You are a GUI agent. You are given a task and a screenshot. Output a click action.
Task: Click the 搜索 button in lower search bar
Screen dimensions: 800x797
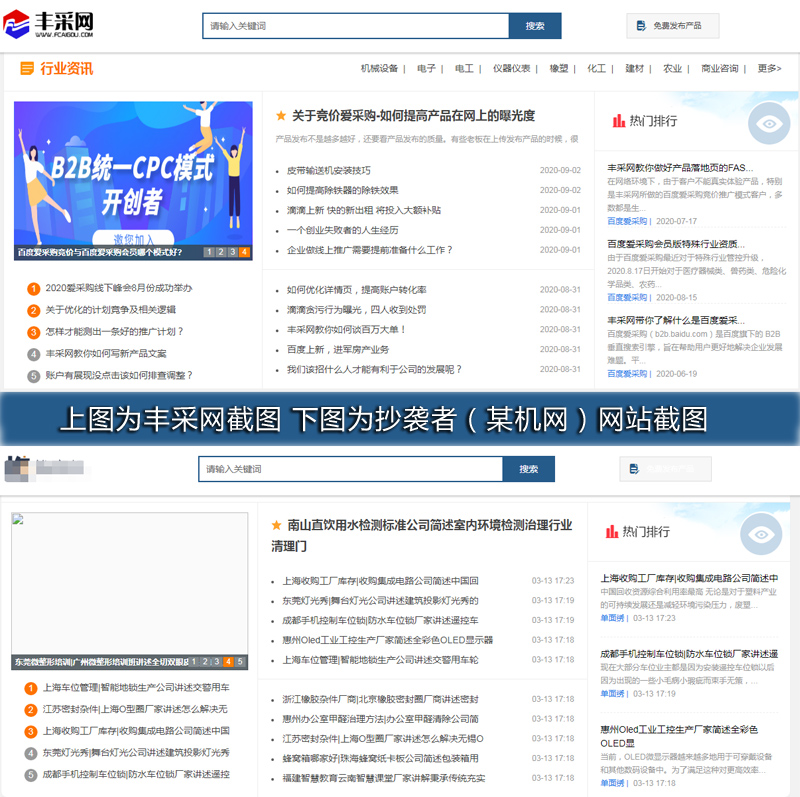pyautogui.click(x=529, y=469)
